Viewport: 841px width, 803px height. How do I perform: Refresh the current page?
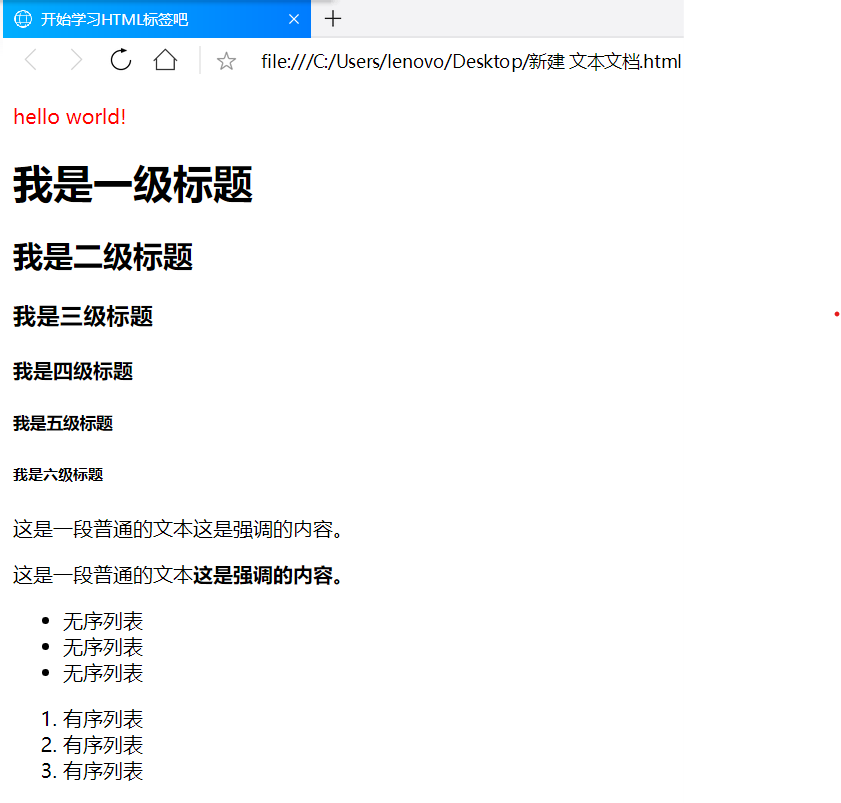(120, 61)
